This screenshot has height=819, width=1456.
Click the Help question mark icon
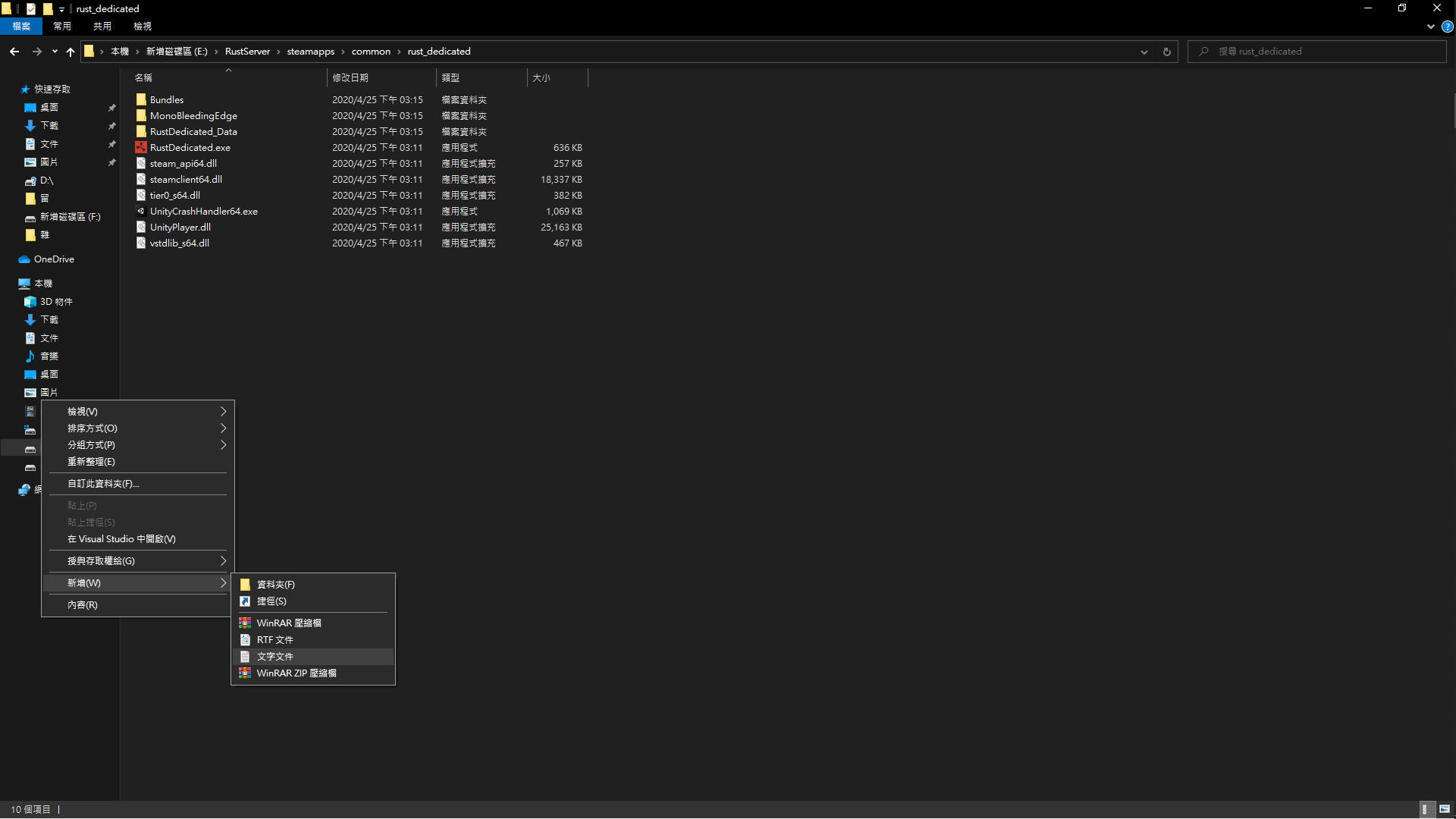point(1447,27)
